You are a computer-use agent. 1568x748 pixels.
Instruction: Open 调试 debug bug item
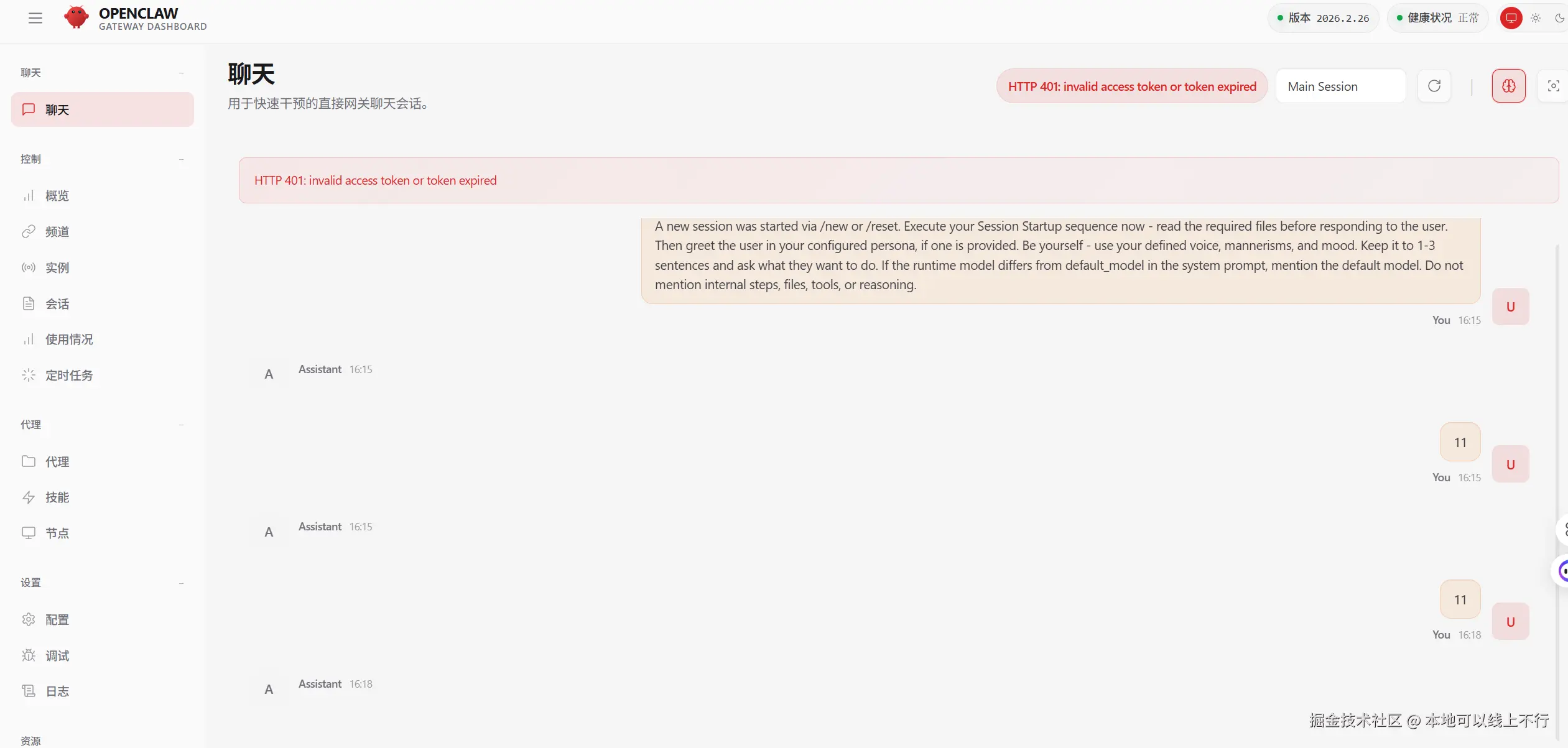click(57, 656)
